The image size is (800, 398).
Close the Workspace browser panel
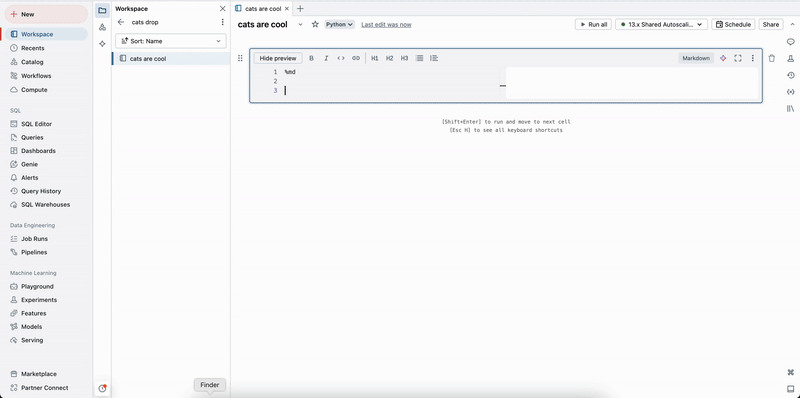tap(222, 9)
